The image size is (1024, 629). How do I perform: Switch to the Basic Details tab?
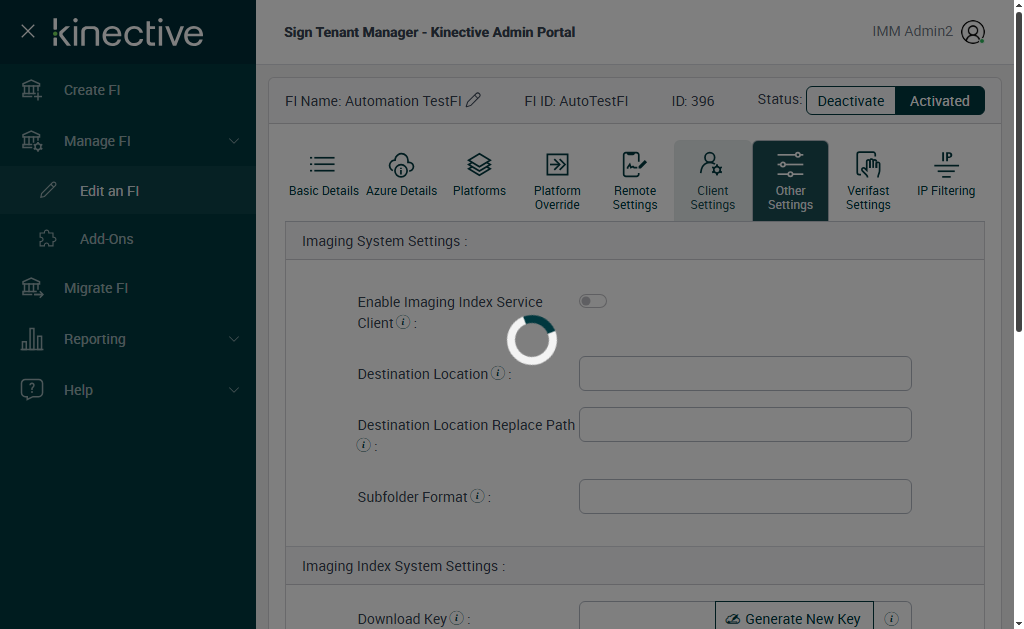[323, 181]
